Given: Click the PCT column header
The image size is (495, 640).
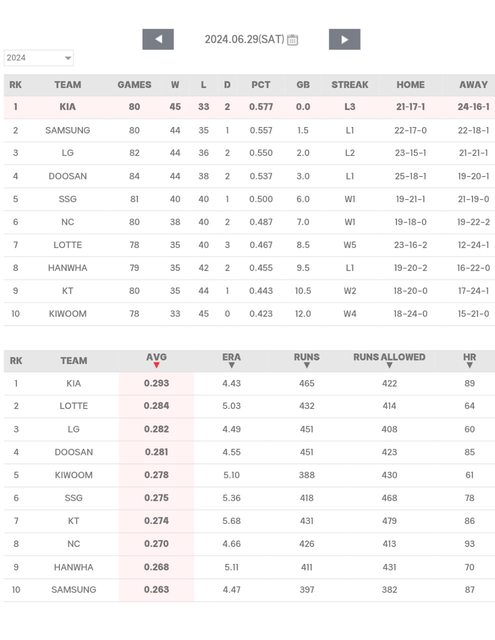Looking at the screenshot, I should (x=261, y=84).
